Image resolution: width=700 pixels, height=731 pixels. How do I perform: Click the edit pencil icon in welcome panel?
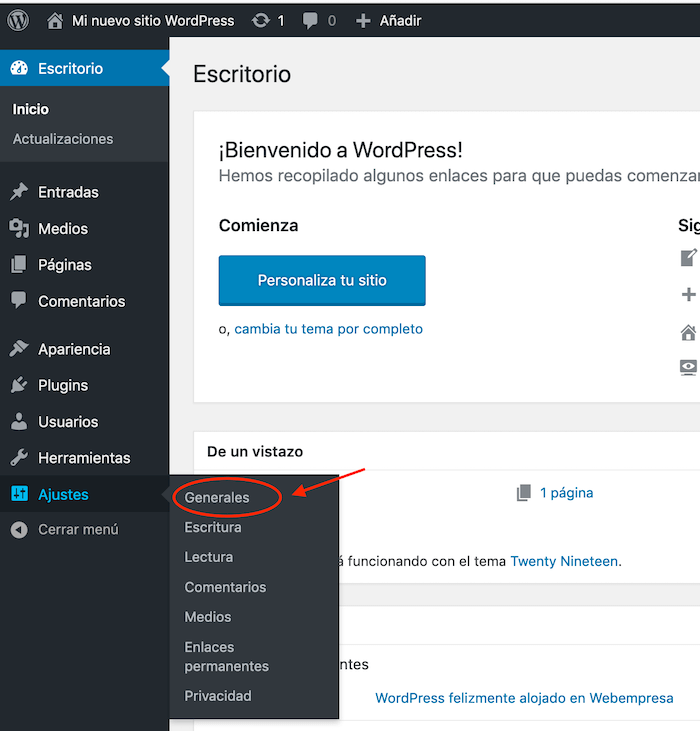click(688, 257)
